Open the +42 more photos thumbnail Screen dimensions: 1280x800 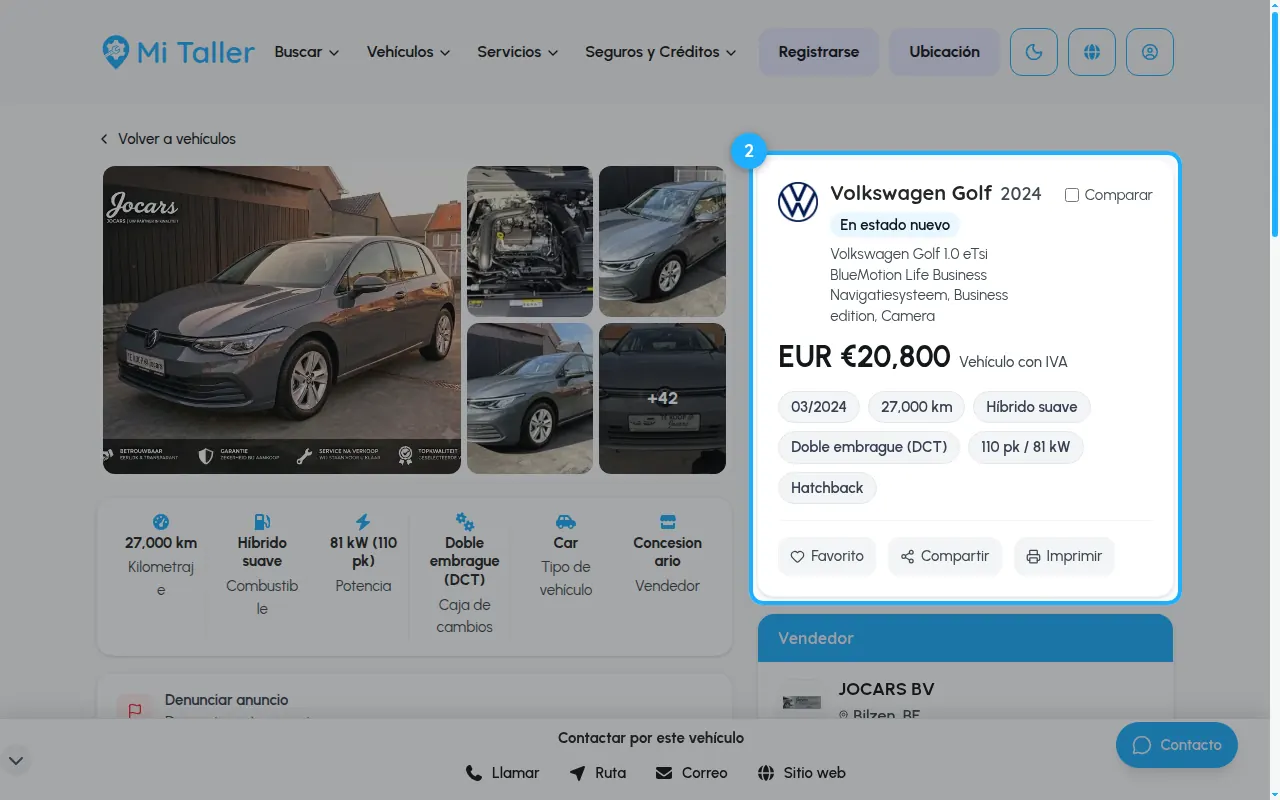point(662,398)
